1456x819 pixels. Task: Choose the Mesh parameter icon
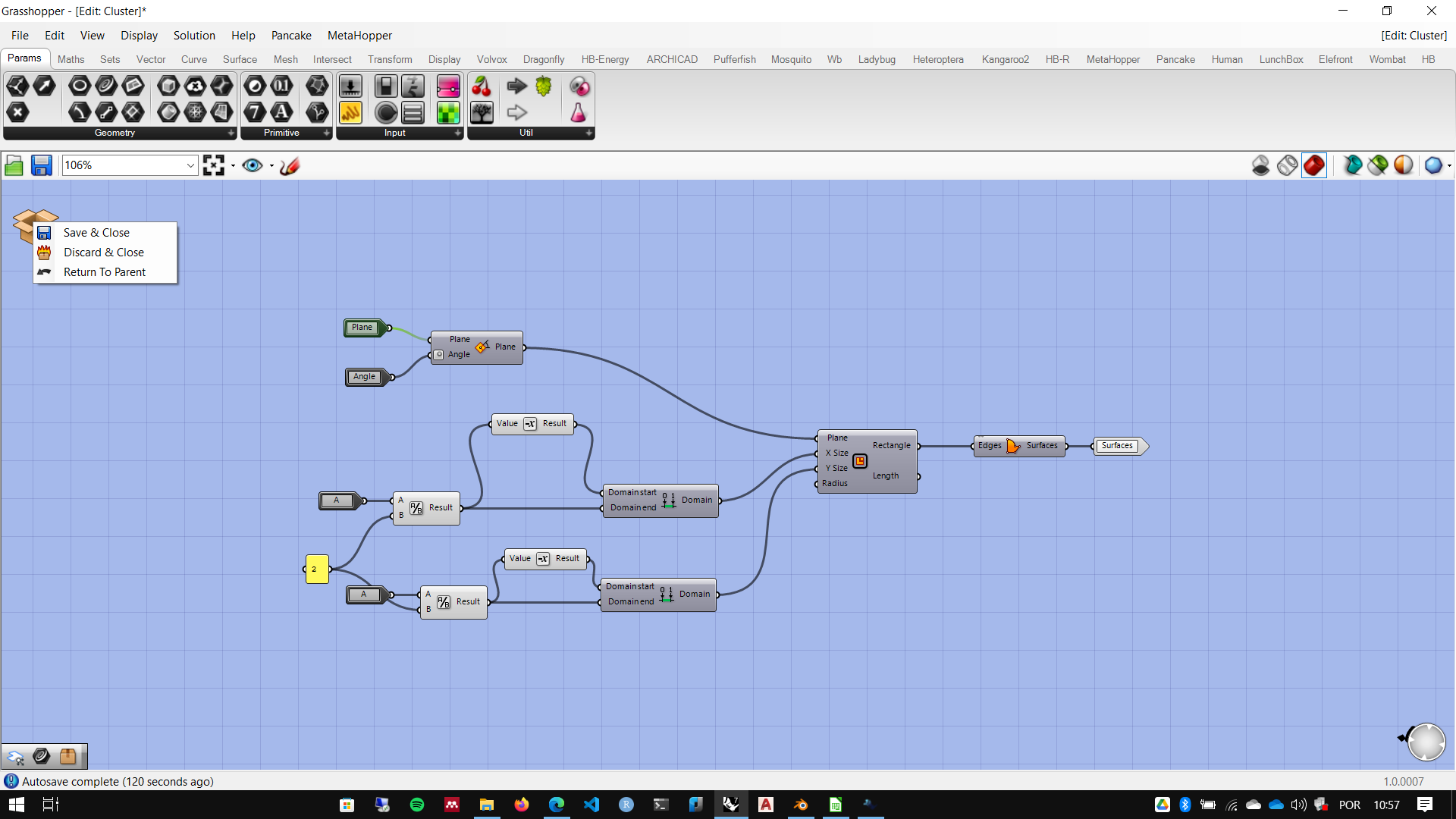pyautogui.click(x=195, y=113)
